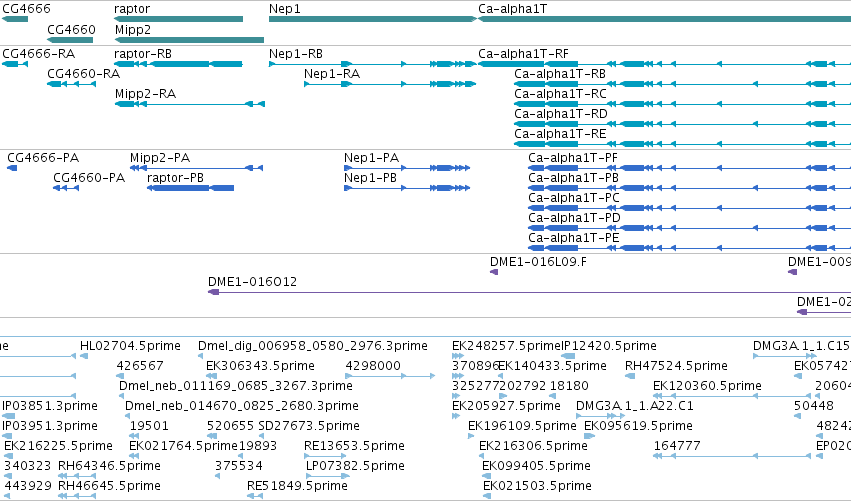Viewport: 851px width, 501px height.
Task: Select the Mipp2 gene bar
Action: click(x=189, y=40)
